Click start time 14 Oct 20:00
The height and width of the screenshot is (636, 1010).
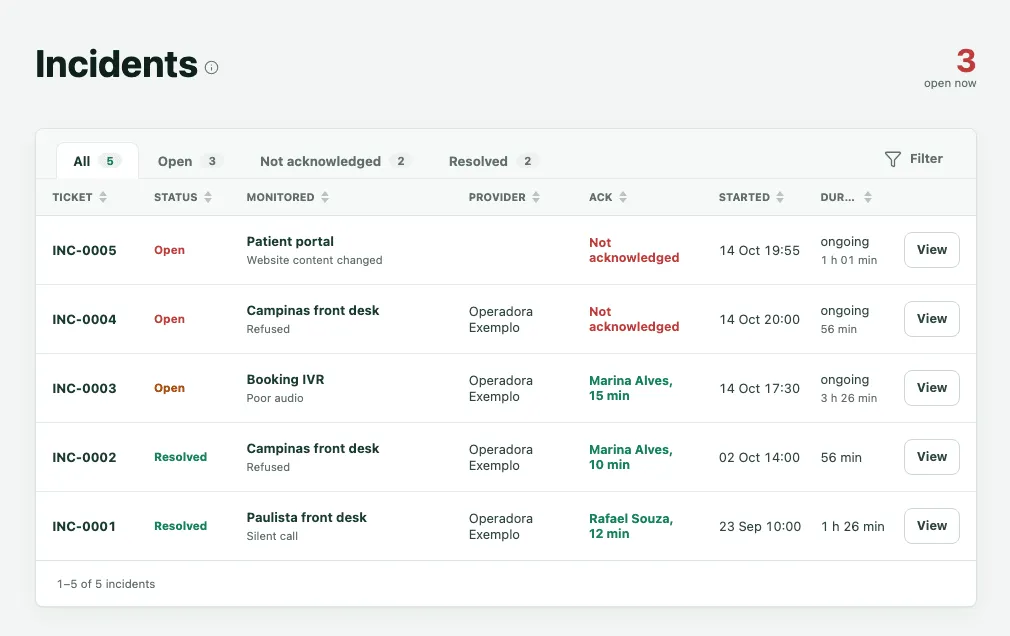(759, 320)
